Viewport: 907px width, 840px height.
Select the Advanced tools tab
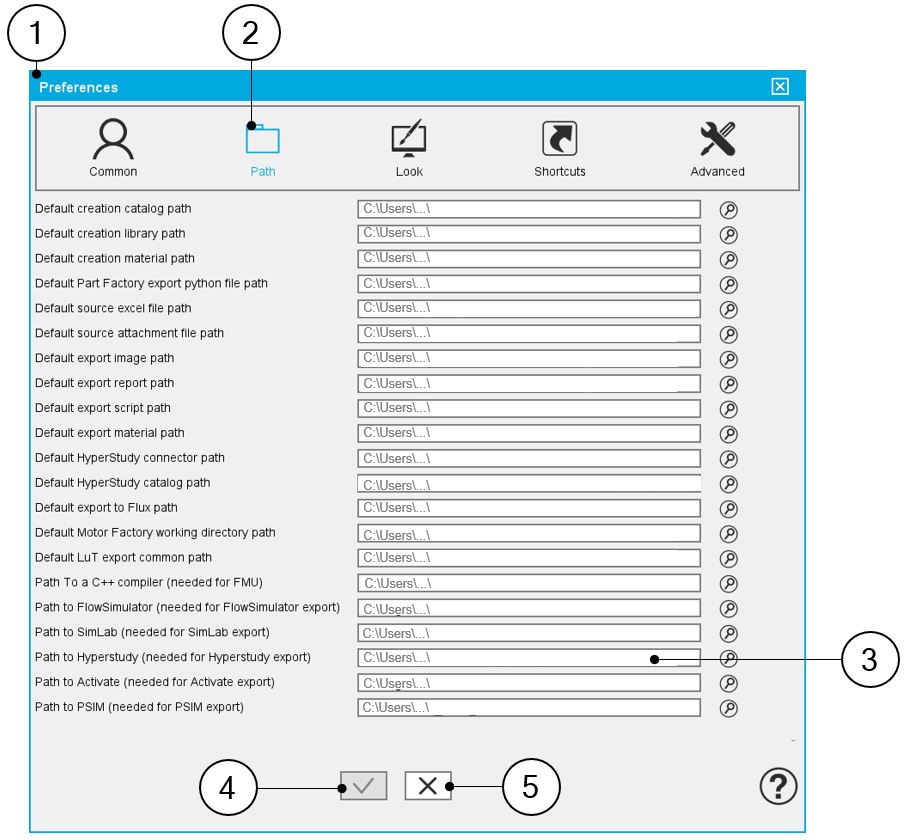coord(717,148)
